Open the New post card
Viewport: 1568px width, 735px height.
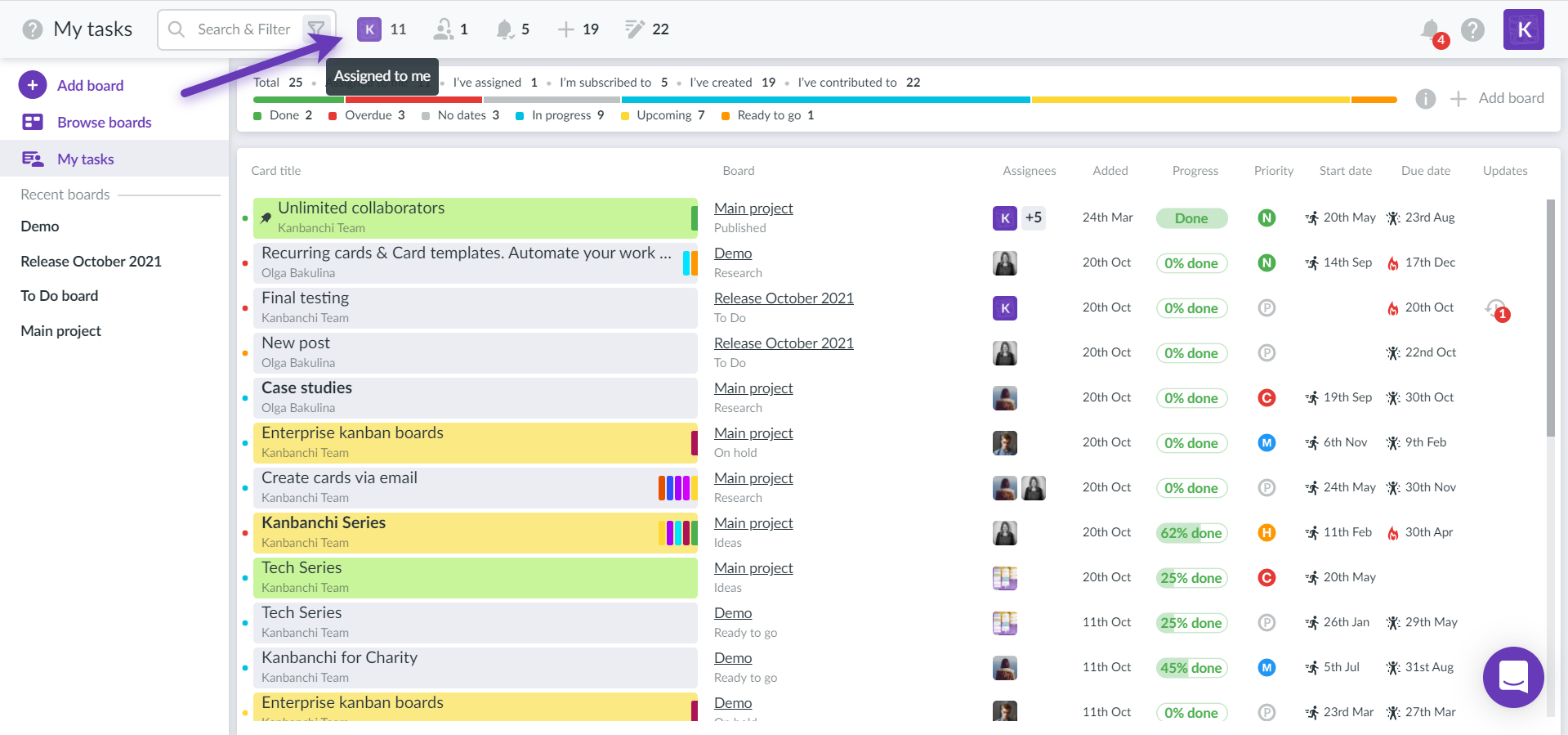click(x=476, y=352)
